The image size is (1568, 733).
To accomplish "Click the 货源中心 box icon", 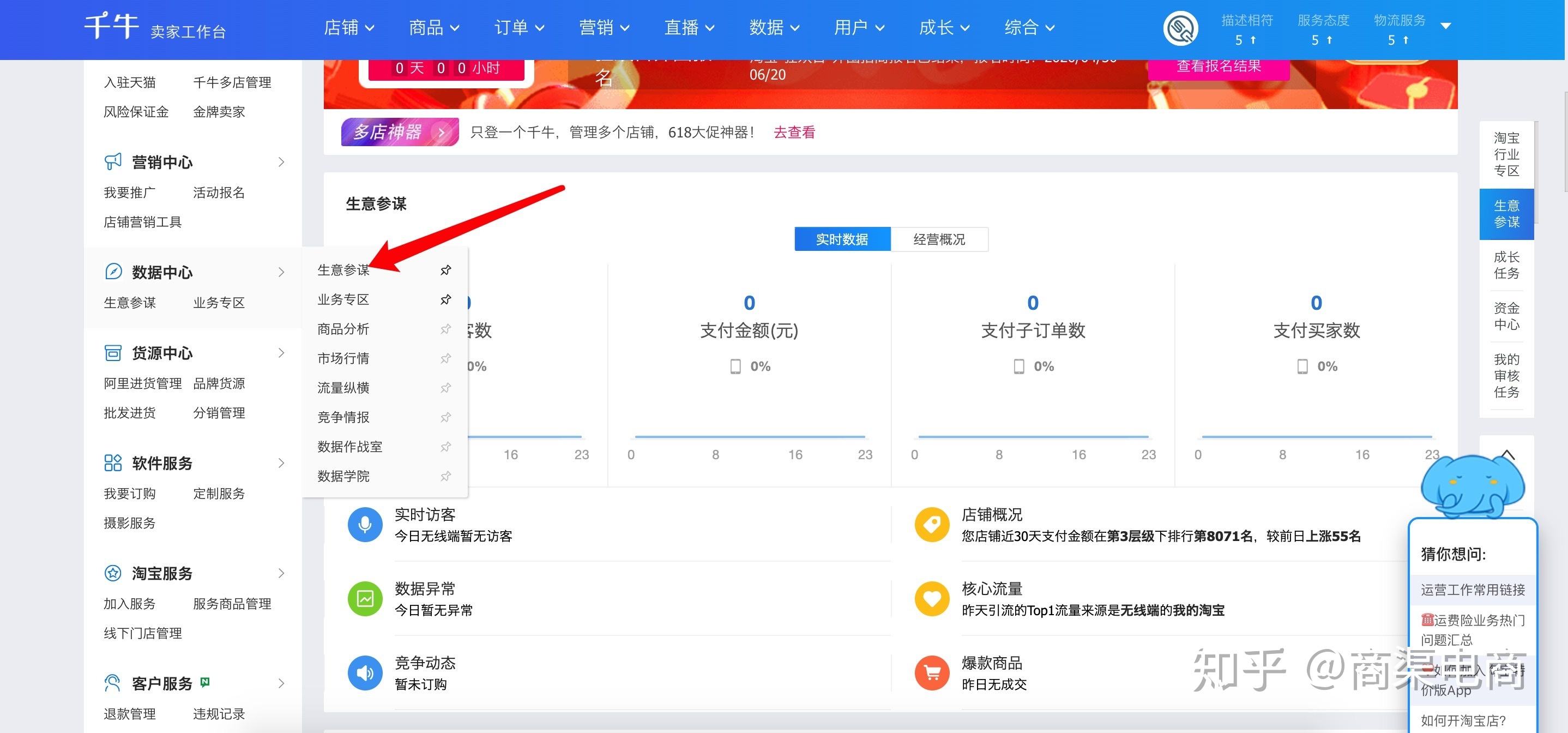I will click(x=113, y=353).
